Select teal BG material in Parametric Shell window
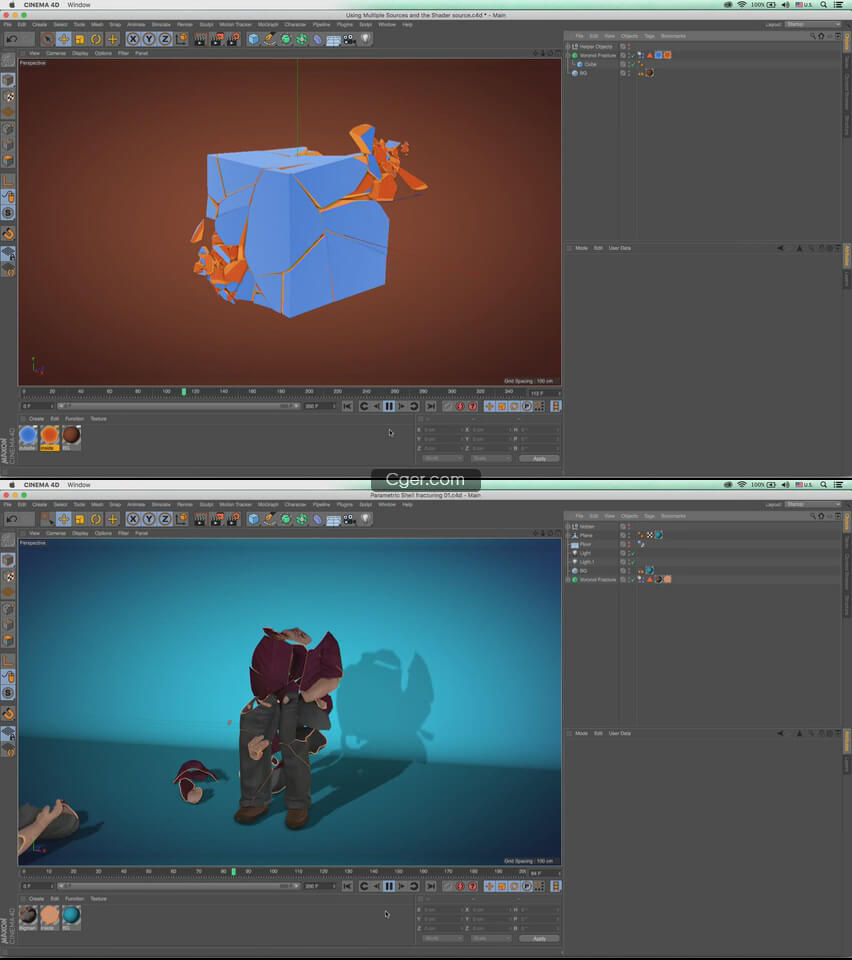This screenshot has height=960, width=852. tap(71, 917)
